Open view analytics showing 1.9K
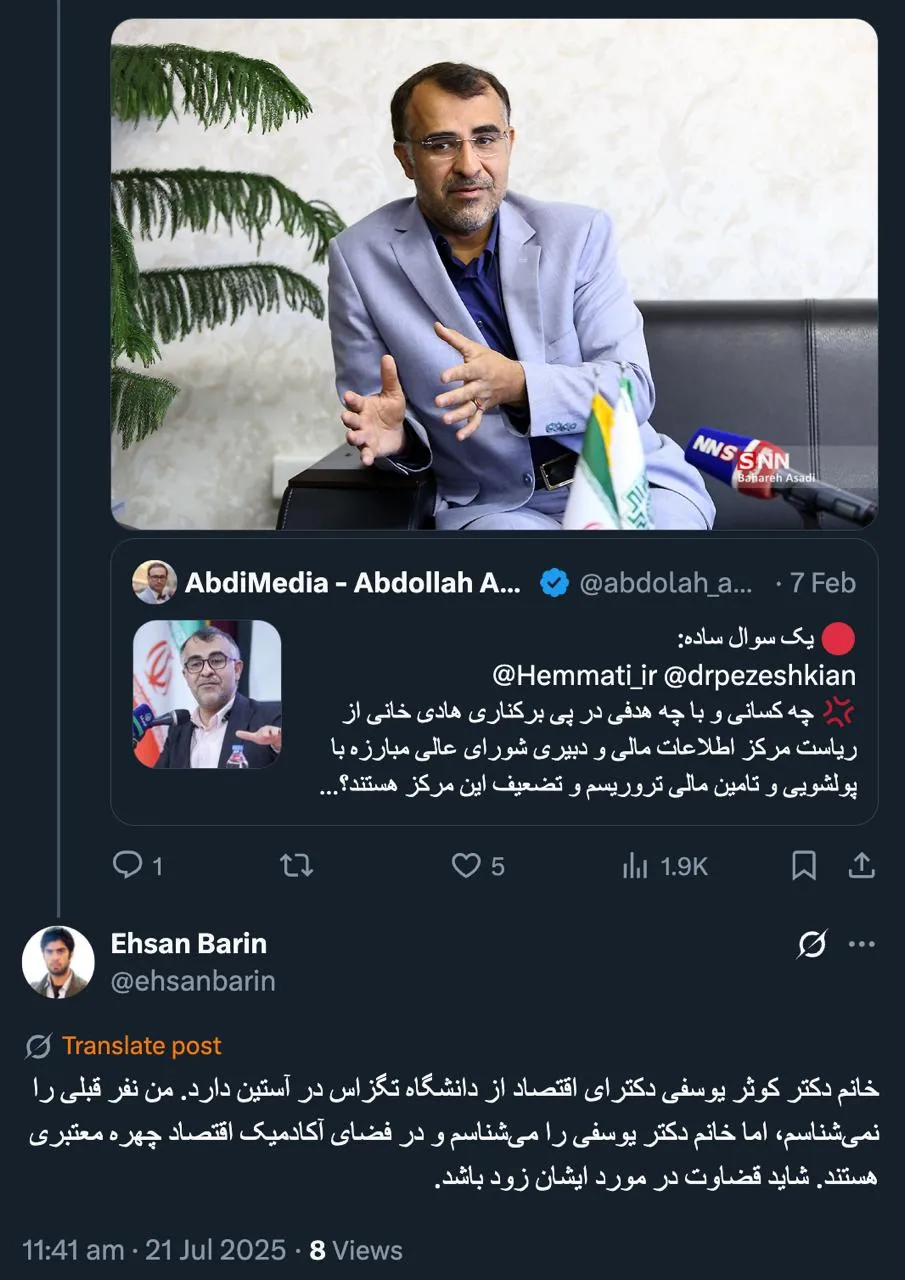This screenshot has width=905, height=1280. (664, 866)
